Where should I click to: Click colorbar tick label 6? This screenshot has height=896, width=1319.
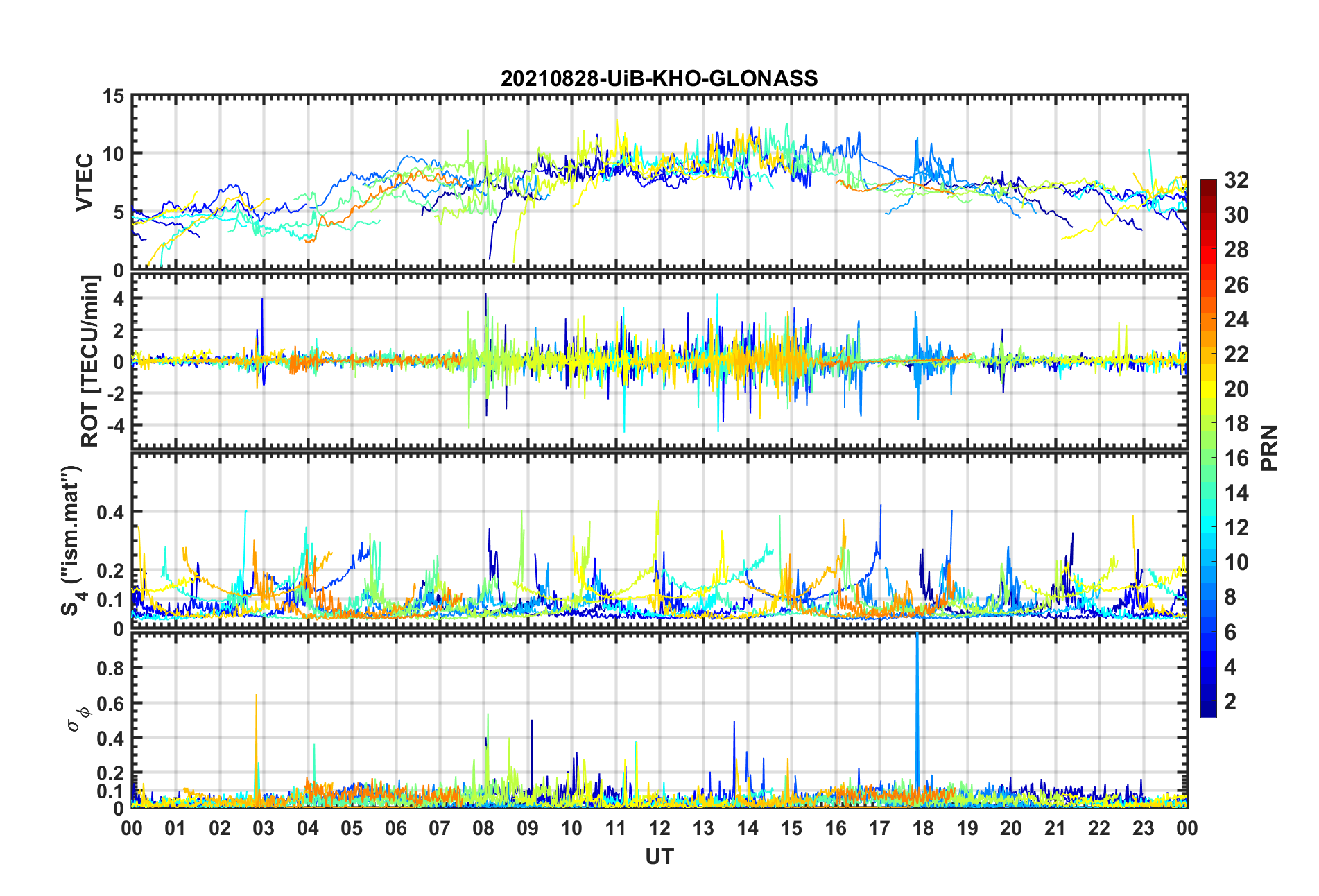tap(1230, 632)
